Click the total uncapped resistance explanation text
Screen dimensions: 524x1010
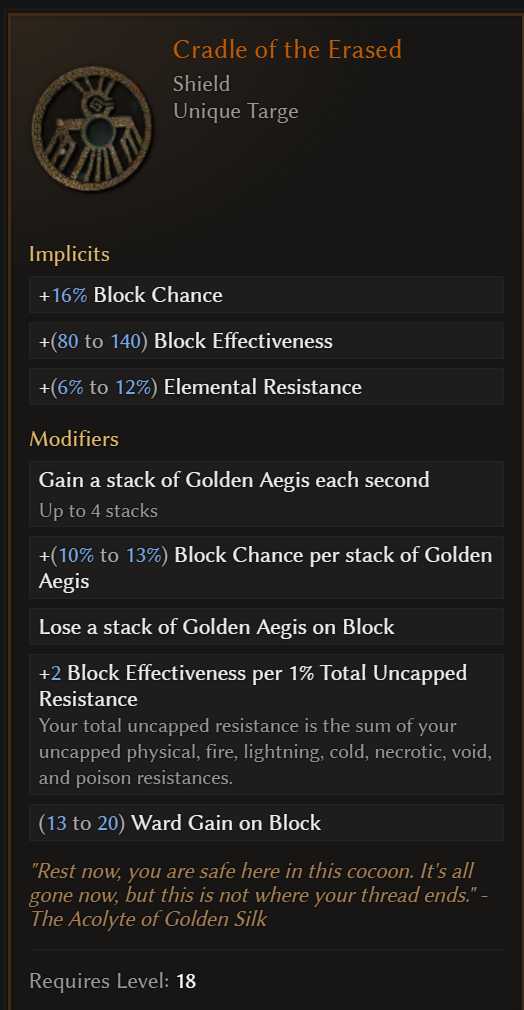265,752
